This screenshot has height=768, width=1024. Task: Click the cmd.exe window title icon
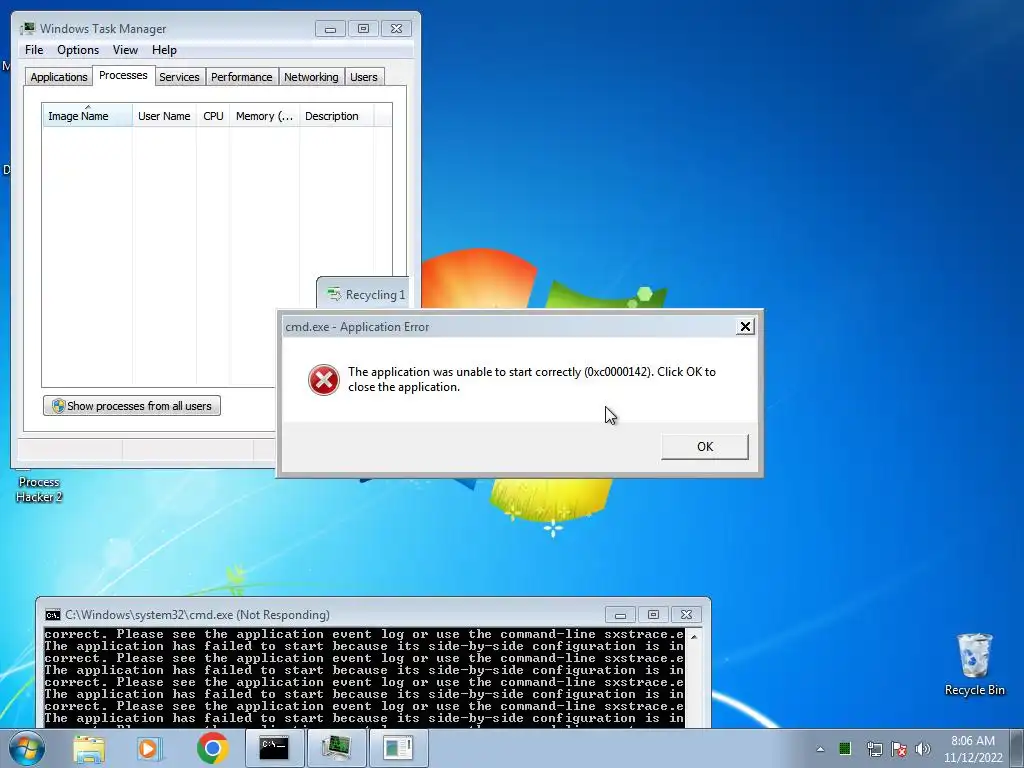tap(53, 615)
